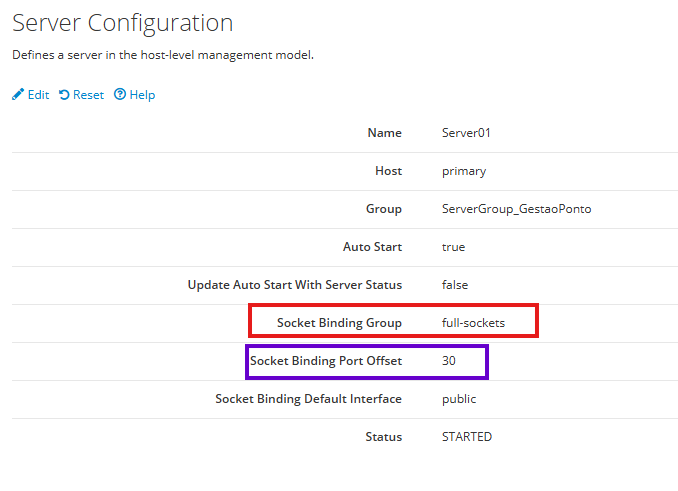The height and width of the screenshot is (491, 678).
Task: Click the Update Auto Start With Server Status label
Action: 295,285
